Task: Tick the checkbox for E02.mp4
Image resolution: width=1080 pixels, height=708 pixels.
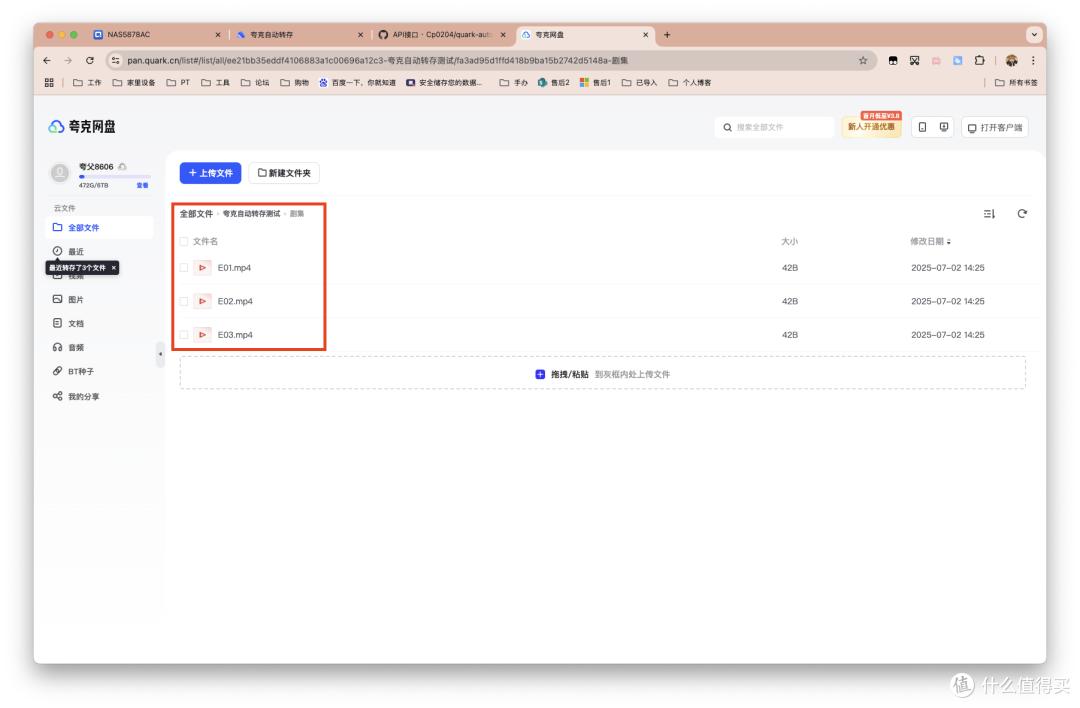Action: click(x=184, y=301)
